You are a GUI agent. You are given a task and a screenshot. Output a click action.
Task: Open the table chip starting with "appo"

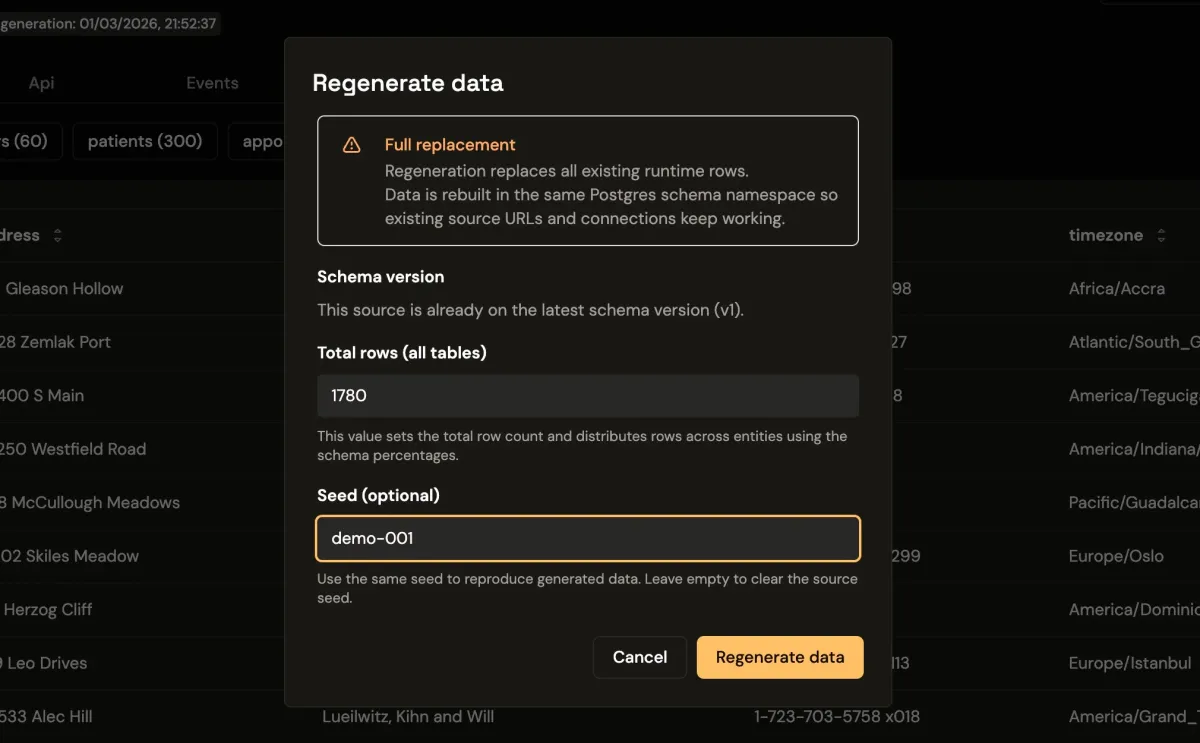[x=260, y=141]
